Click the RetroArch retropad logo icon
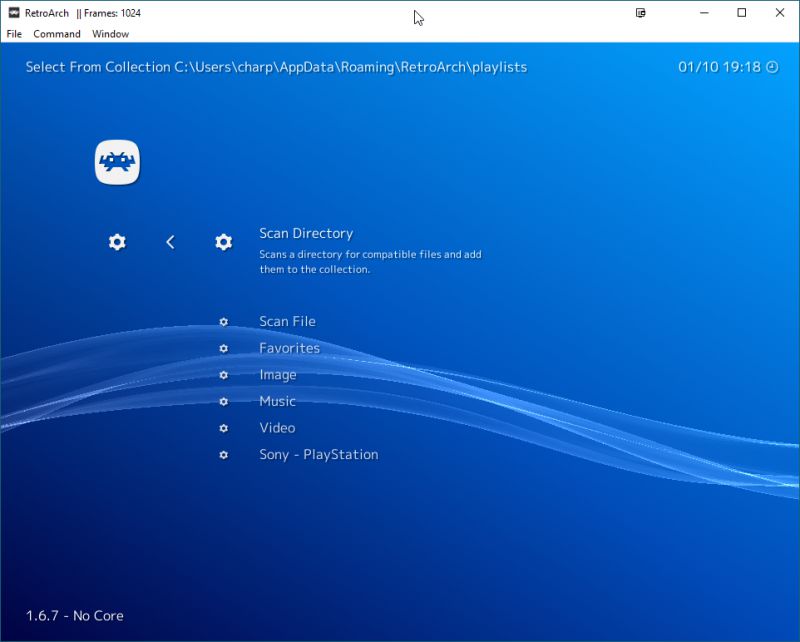The height and width of the screenshot is (642, 800). click(x=117, y=161)
